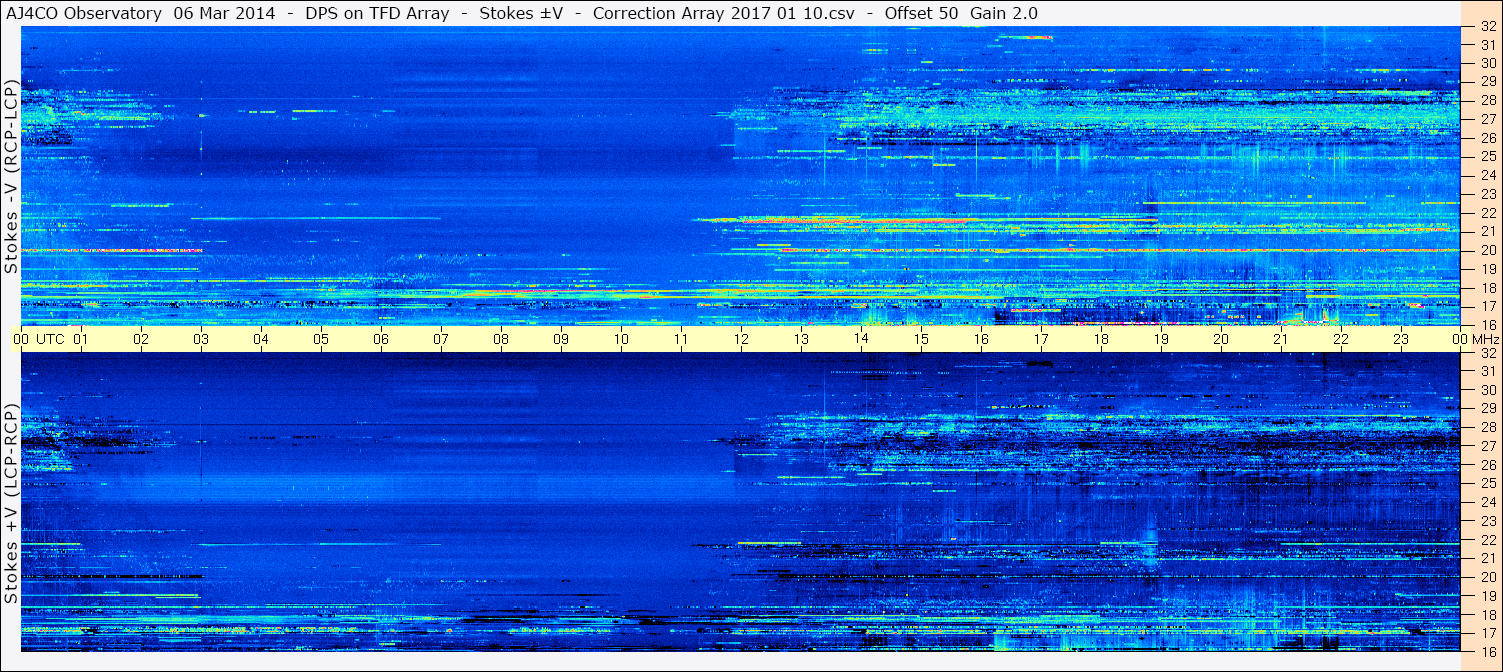Pick the 03 hour marker on the UTC axis
1503x672 pixels.
[x=201, y=339]
